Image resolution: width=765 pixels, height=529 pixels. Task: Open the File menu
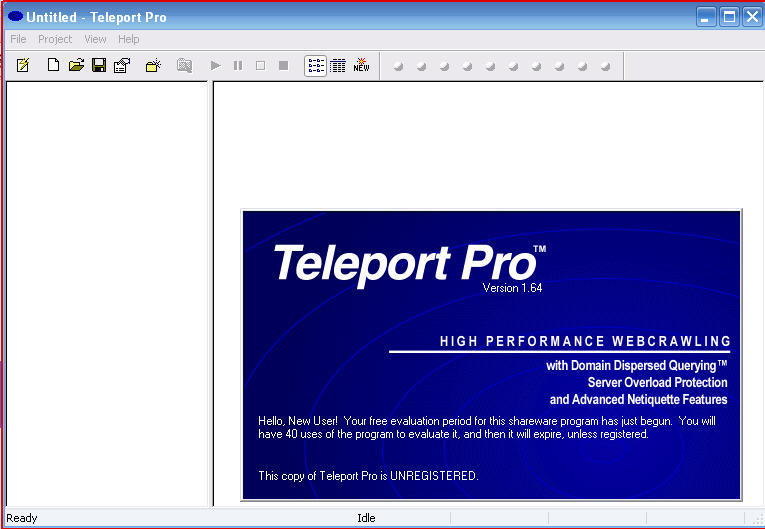coord(18,39)
